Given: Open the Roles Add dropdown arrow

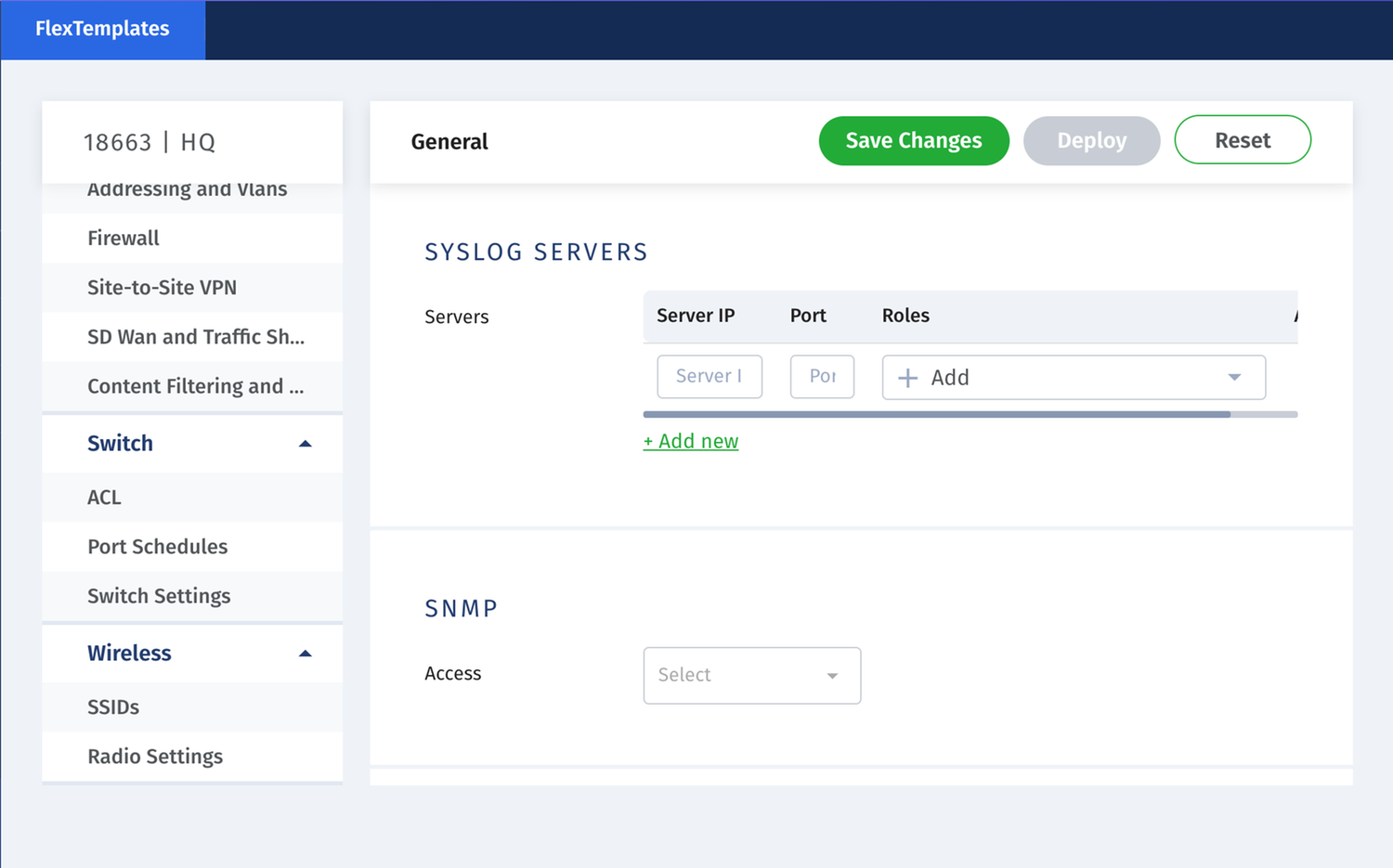Looking at the screenshot, I should pyautogui.click(x=1234, y=377).
